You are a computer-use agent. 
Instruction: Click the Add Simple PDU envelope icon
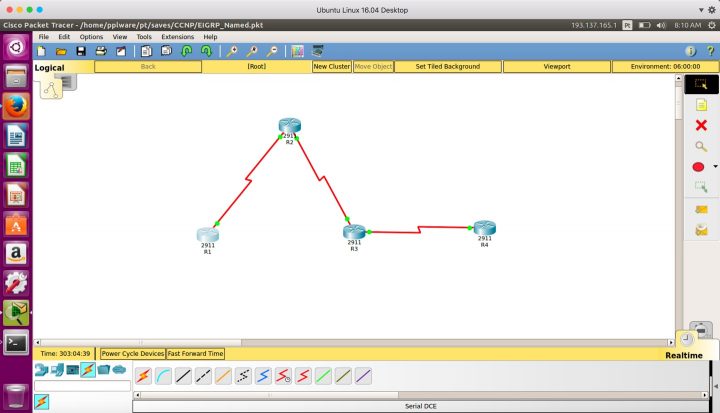pyautogui.click(x=700, y=209)
